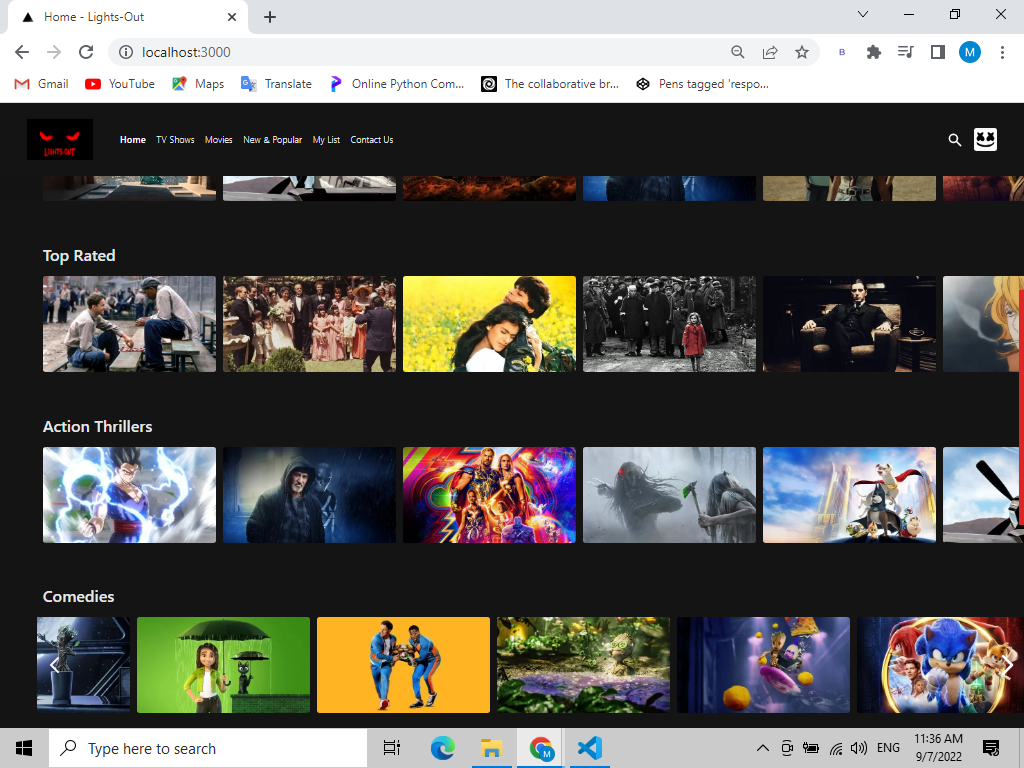This screenshot has width=1024, height=768.
Task: Click the marshmallow profile avatar
Action: click(x=985, y=140)
